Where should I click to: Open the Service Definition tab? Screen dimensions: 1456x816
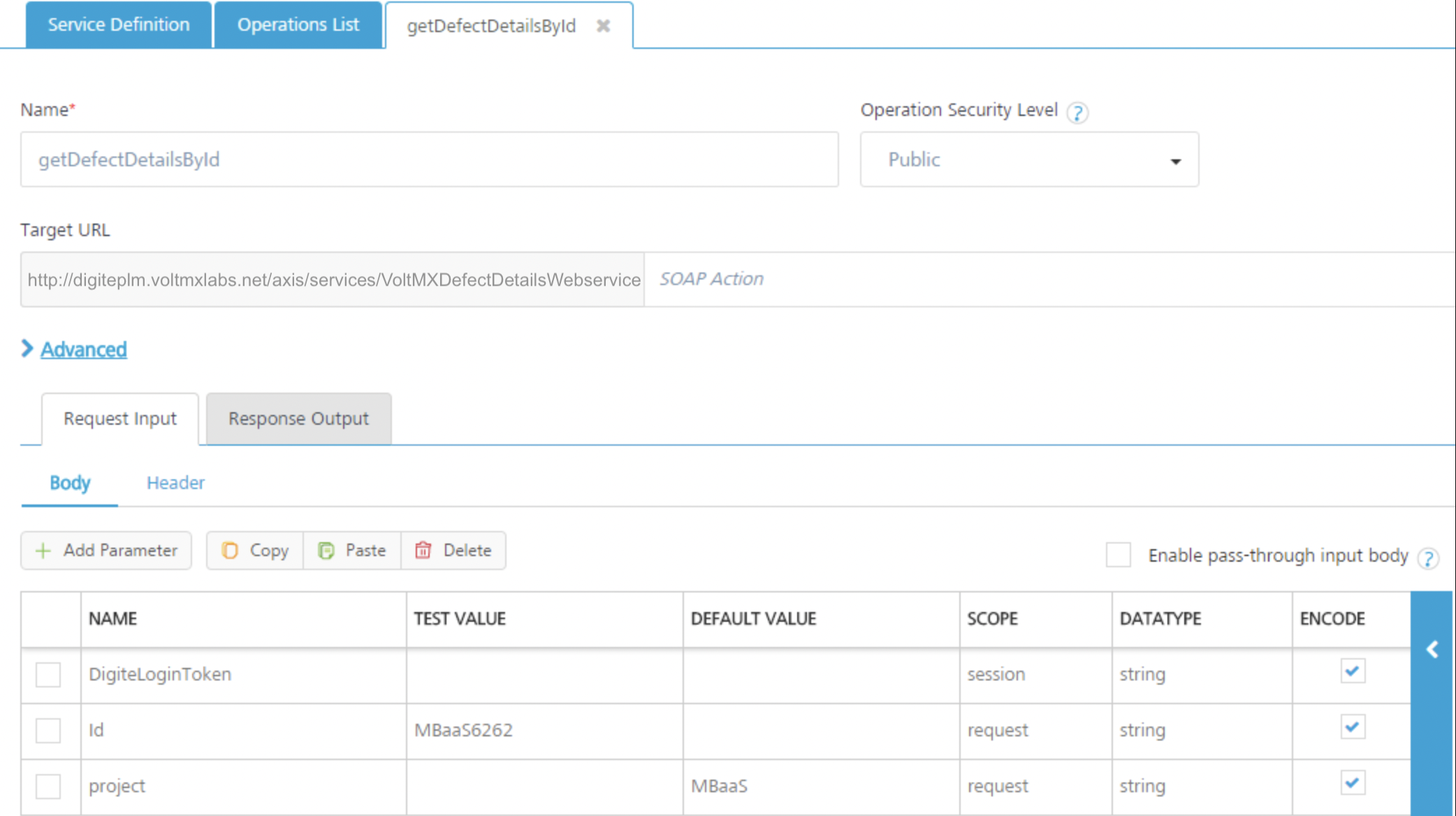[x=119, y=25]
